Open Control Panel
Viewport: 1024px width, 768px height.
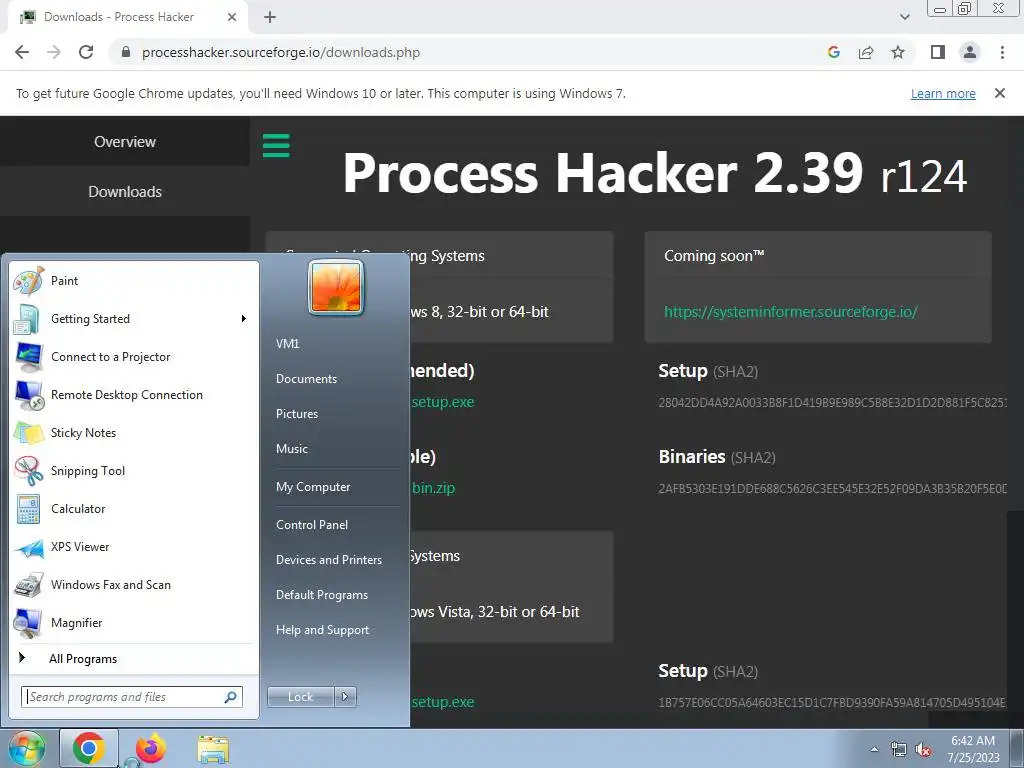(312, 525)
